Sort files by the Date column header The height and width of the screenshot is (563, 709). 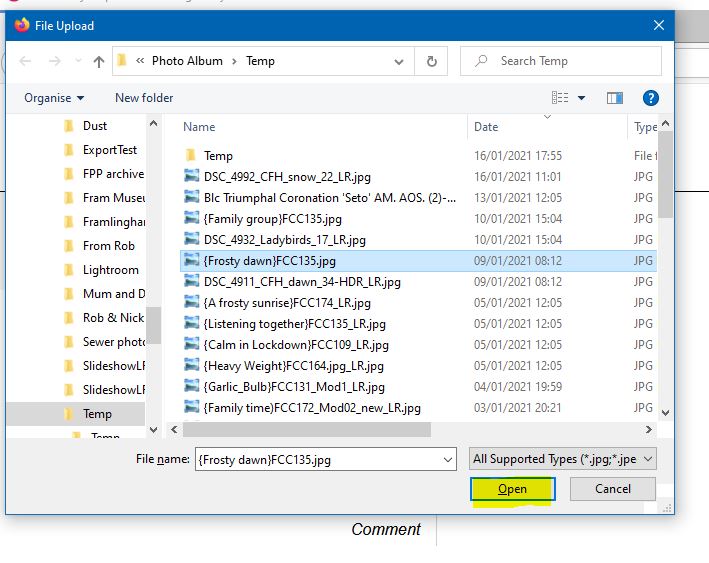[486, 127]
